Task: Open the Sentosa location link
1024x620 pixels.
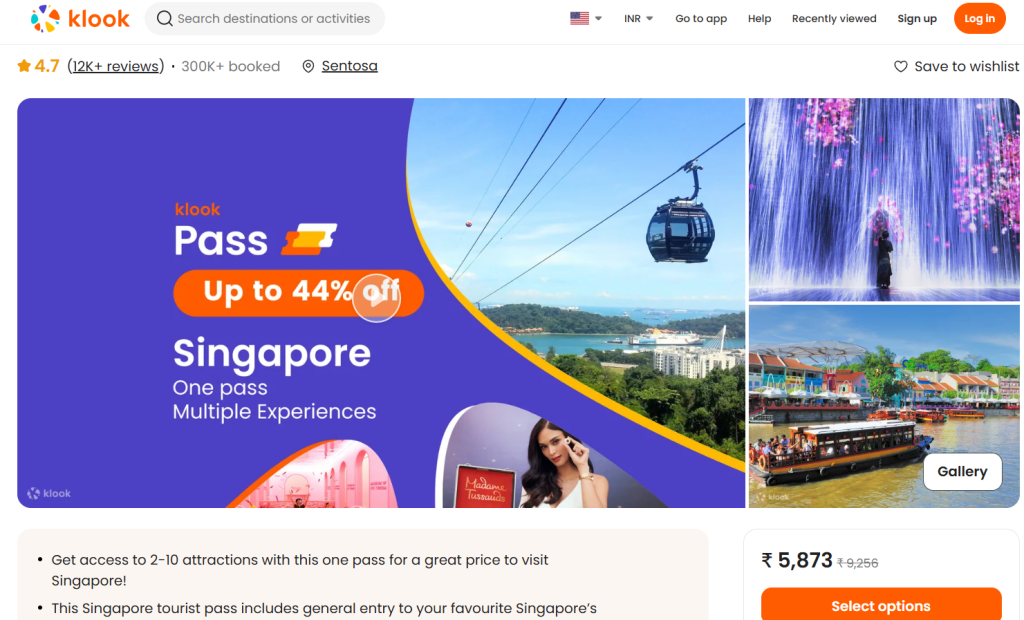Action: (349, 66)
